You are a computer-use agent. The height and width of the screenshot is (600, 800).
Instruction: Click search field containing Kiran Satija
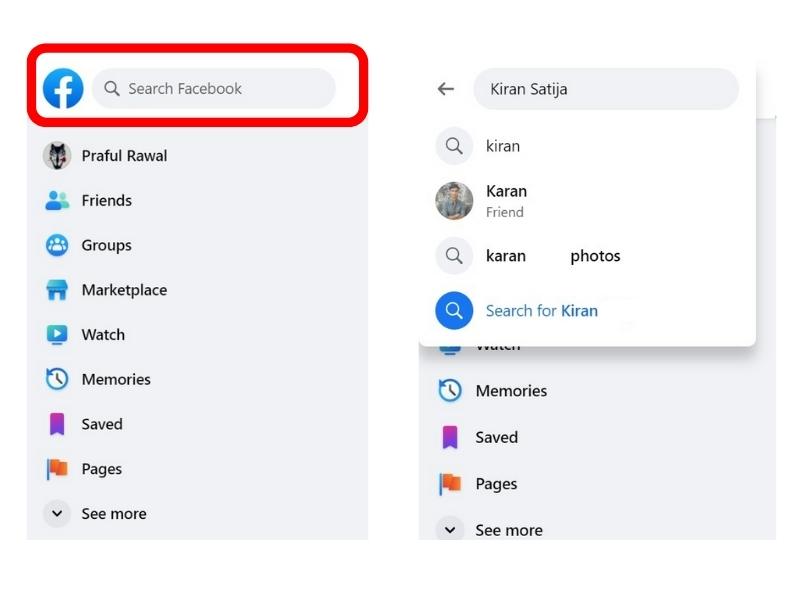click(x=605, y=89)
